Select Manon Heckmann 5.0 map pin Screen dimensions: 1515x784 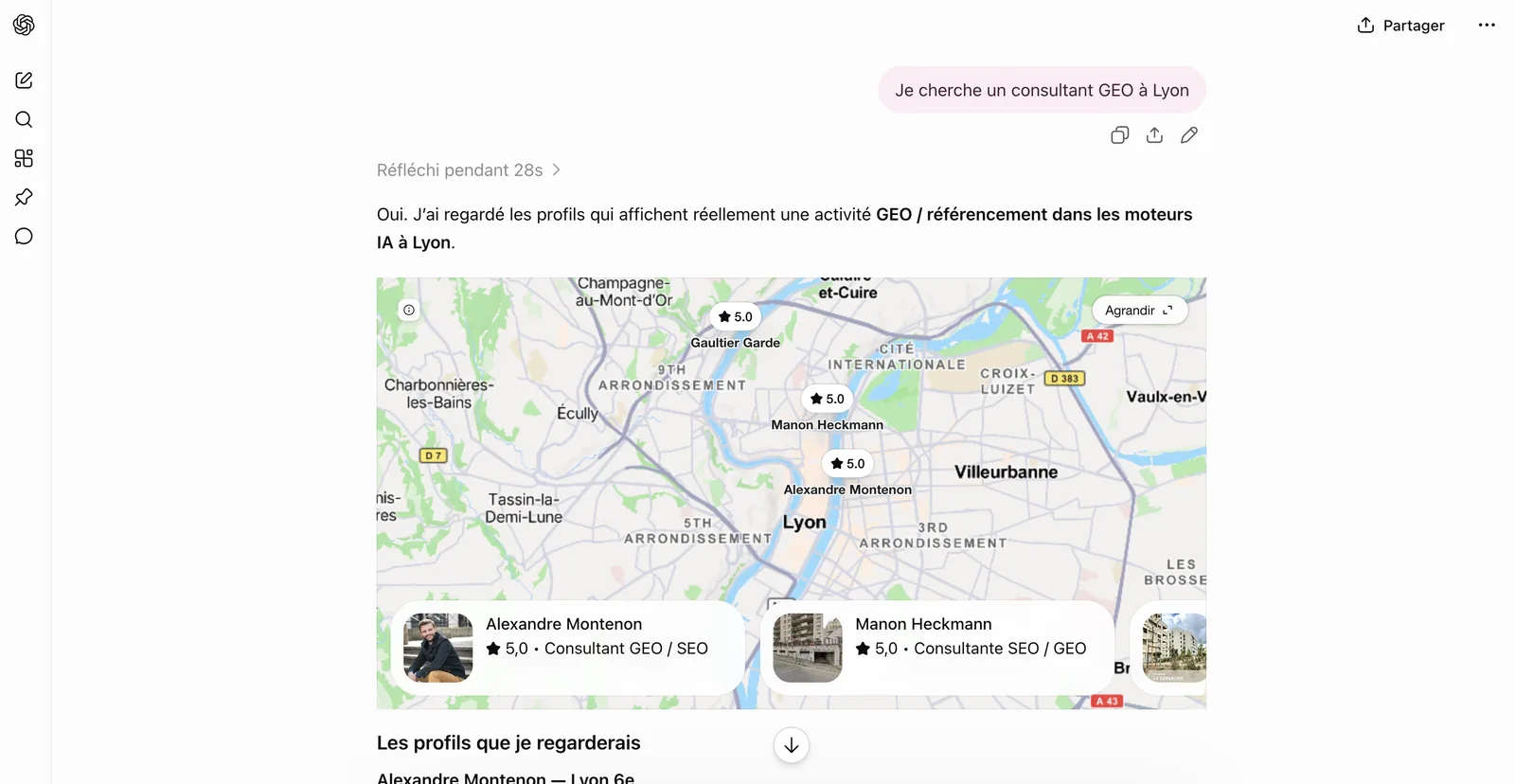click(828, 399)
